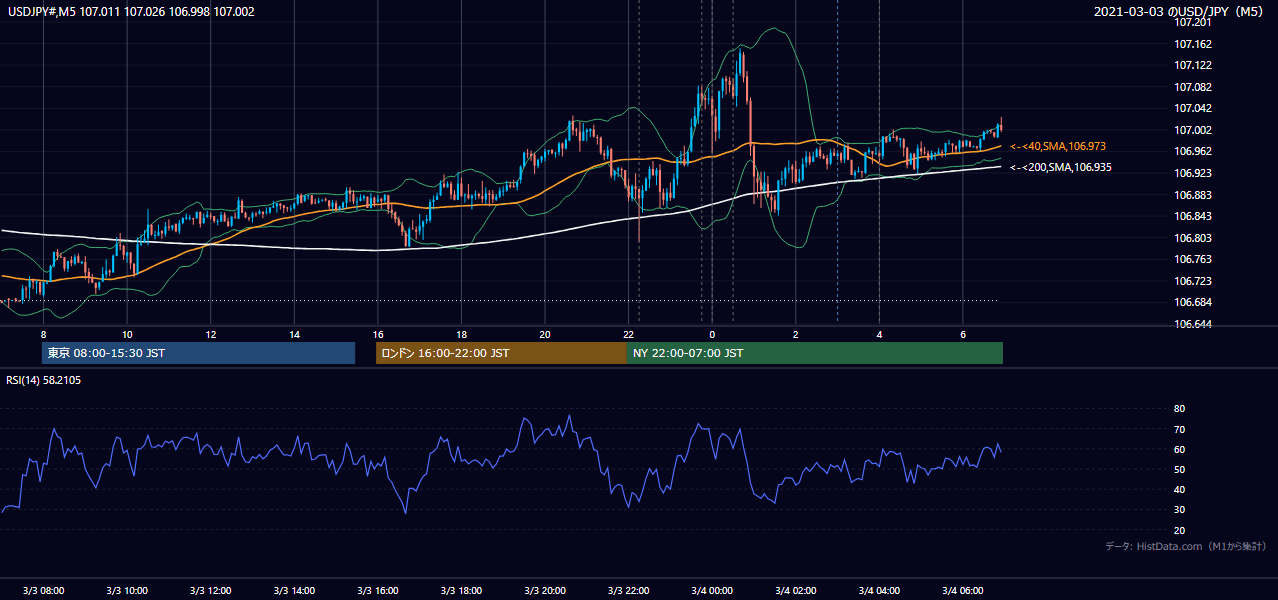Click RSI axis level 40

[x=1179, y=489]
